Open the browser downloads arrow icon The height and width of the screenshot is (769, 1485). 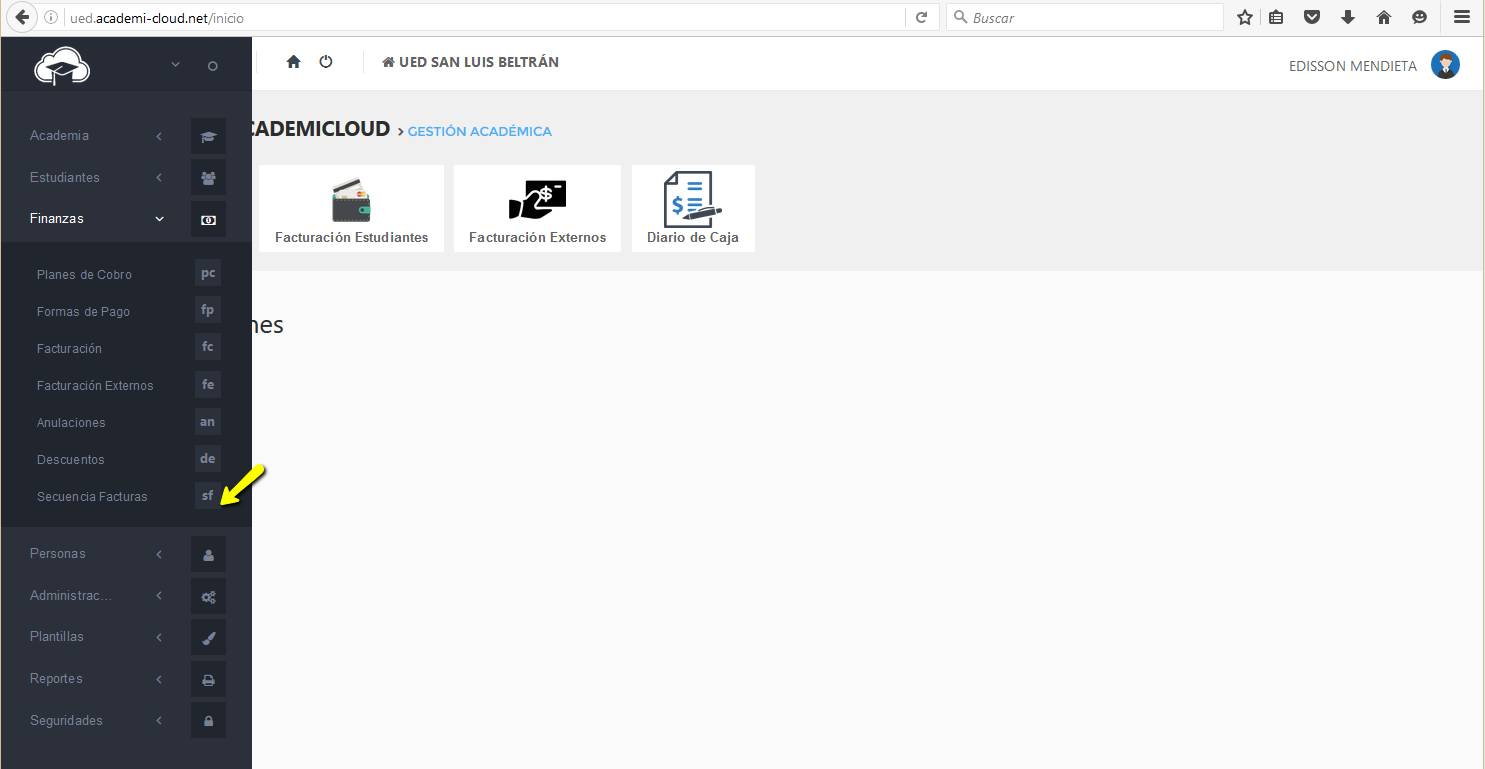[x=1348, y=17]
